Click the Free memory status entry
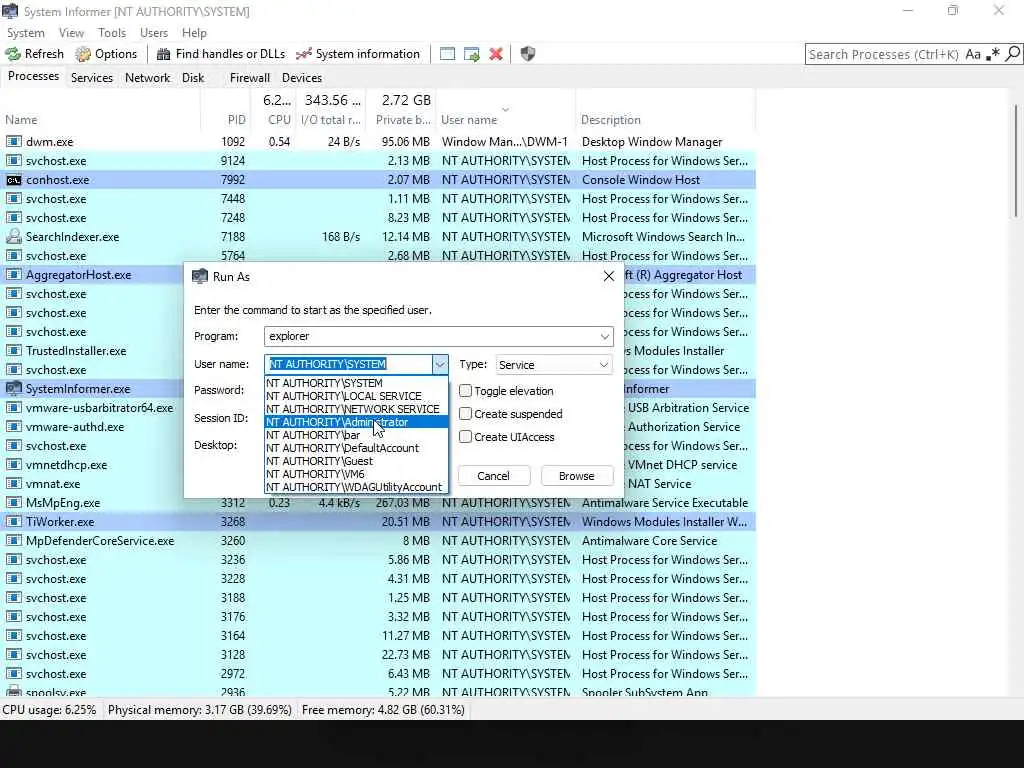 (383, 710)
